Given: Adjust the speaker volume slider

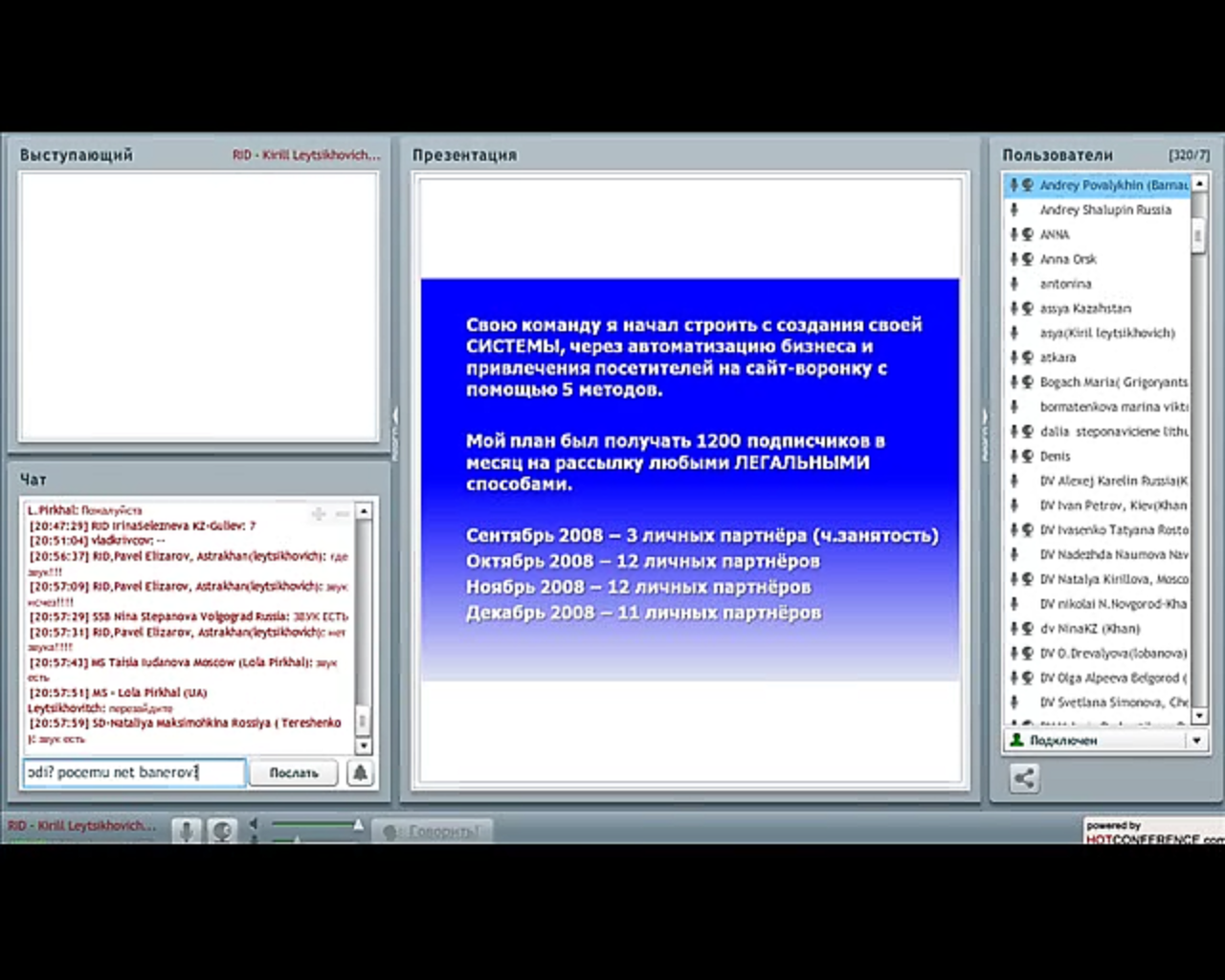Looking at the screenshot, I should click(315, 824).
